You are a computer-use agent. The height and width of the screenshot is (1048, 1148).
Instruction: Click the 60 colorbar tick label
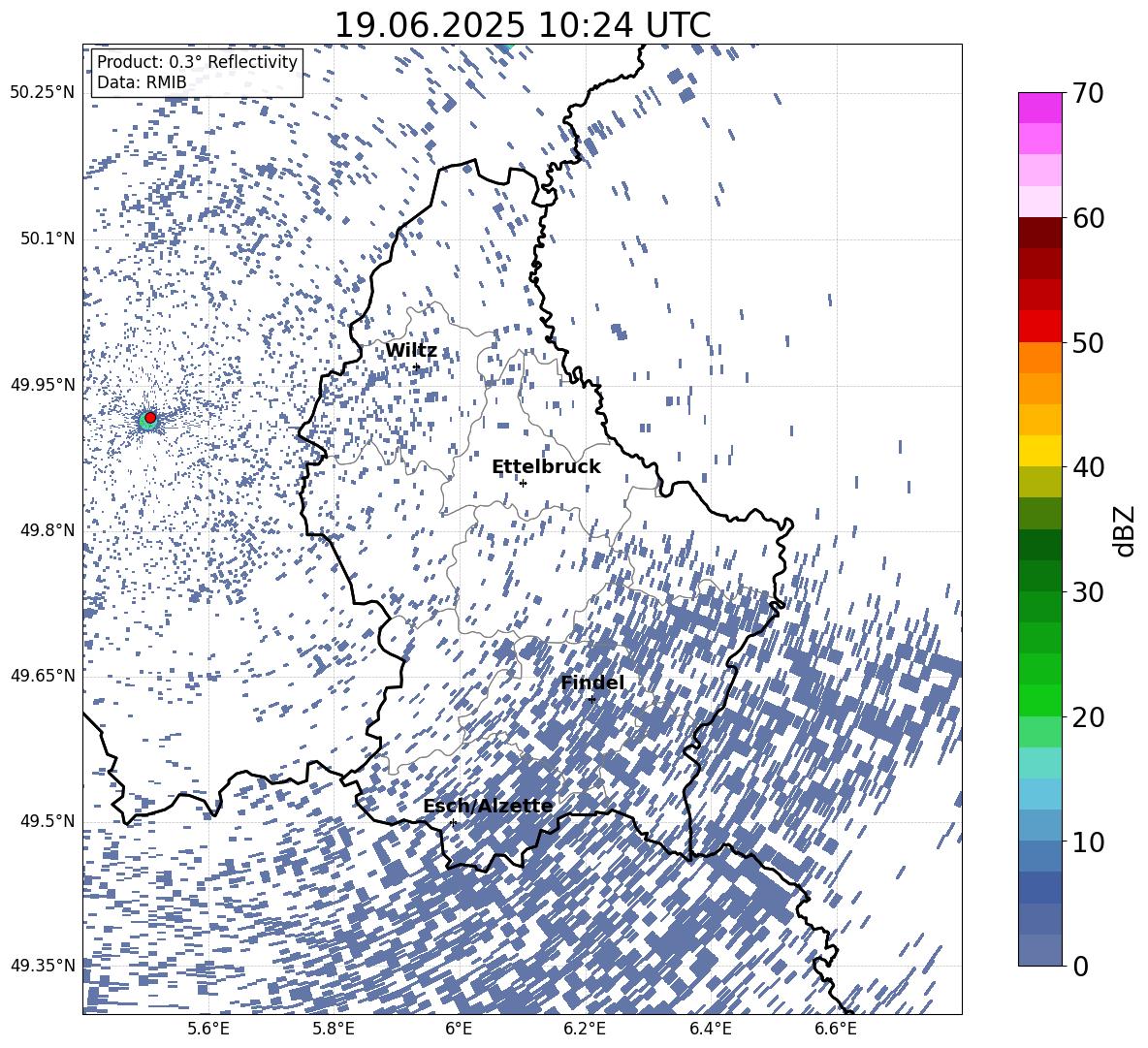[1088, 218]
